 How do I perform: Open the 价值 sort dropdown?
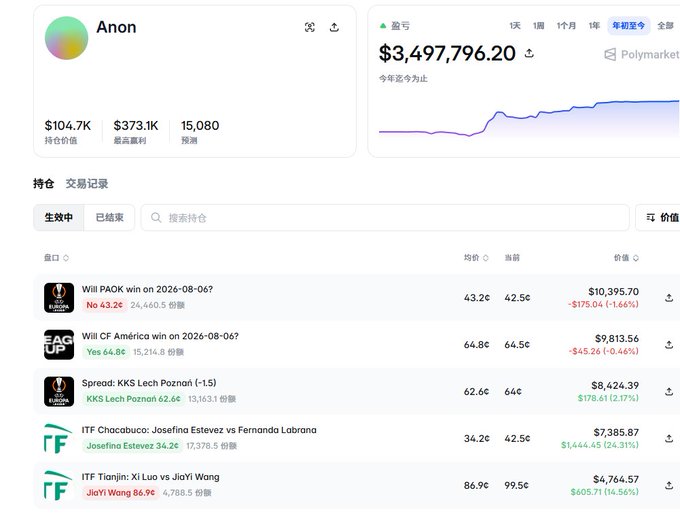659,217
